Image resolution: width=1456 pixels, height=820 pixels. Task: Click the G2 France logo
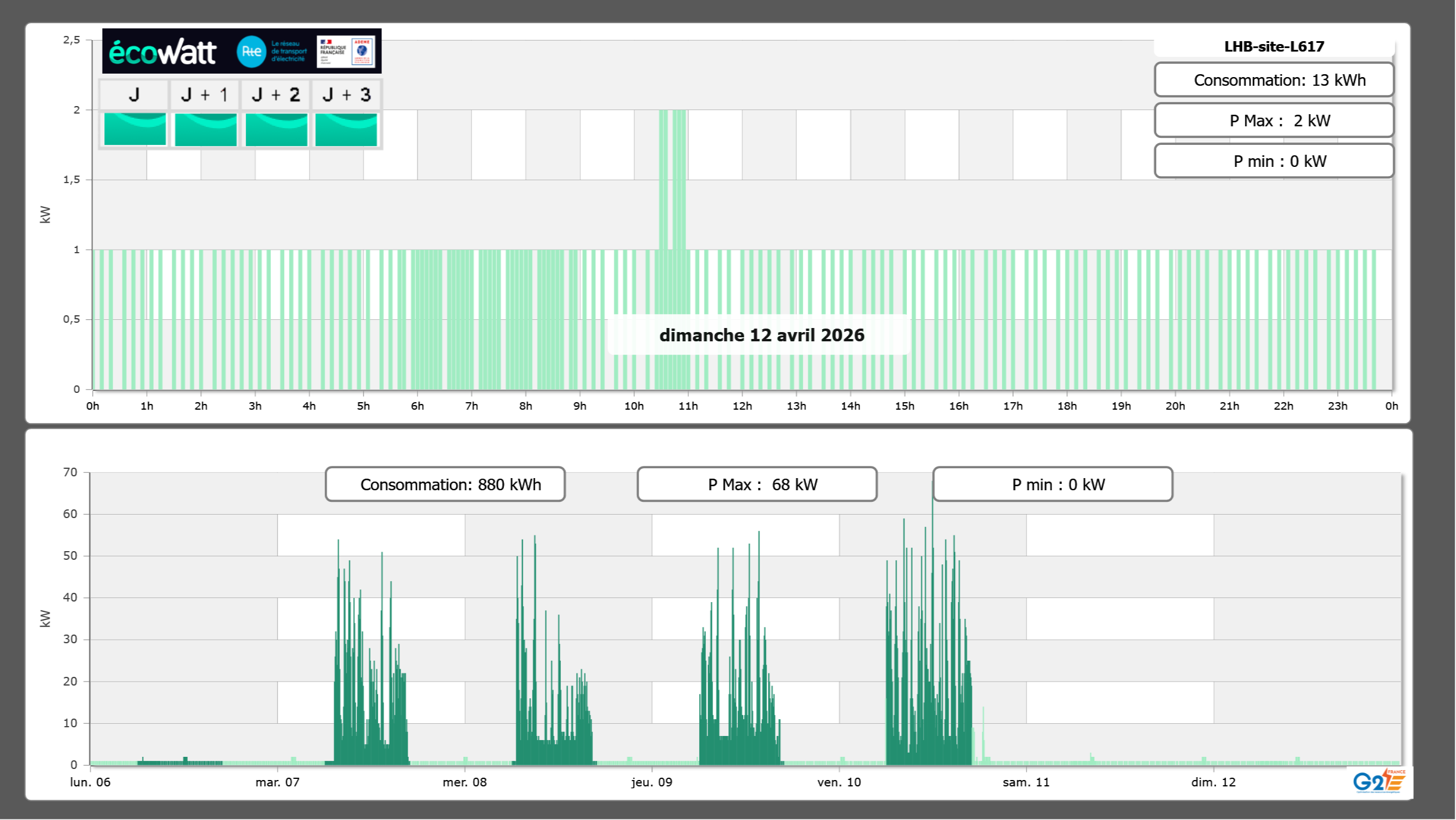[x=1378, y=781]
